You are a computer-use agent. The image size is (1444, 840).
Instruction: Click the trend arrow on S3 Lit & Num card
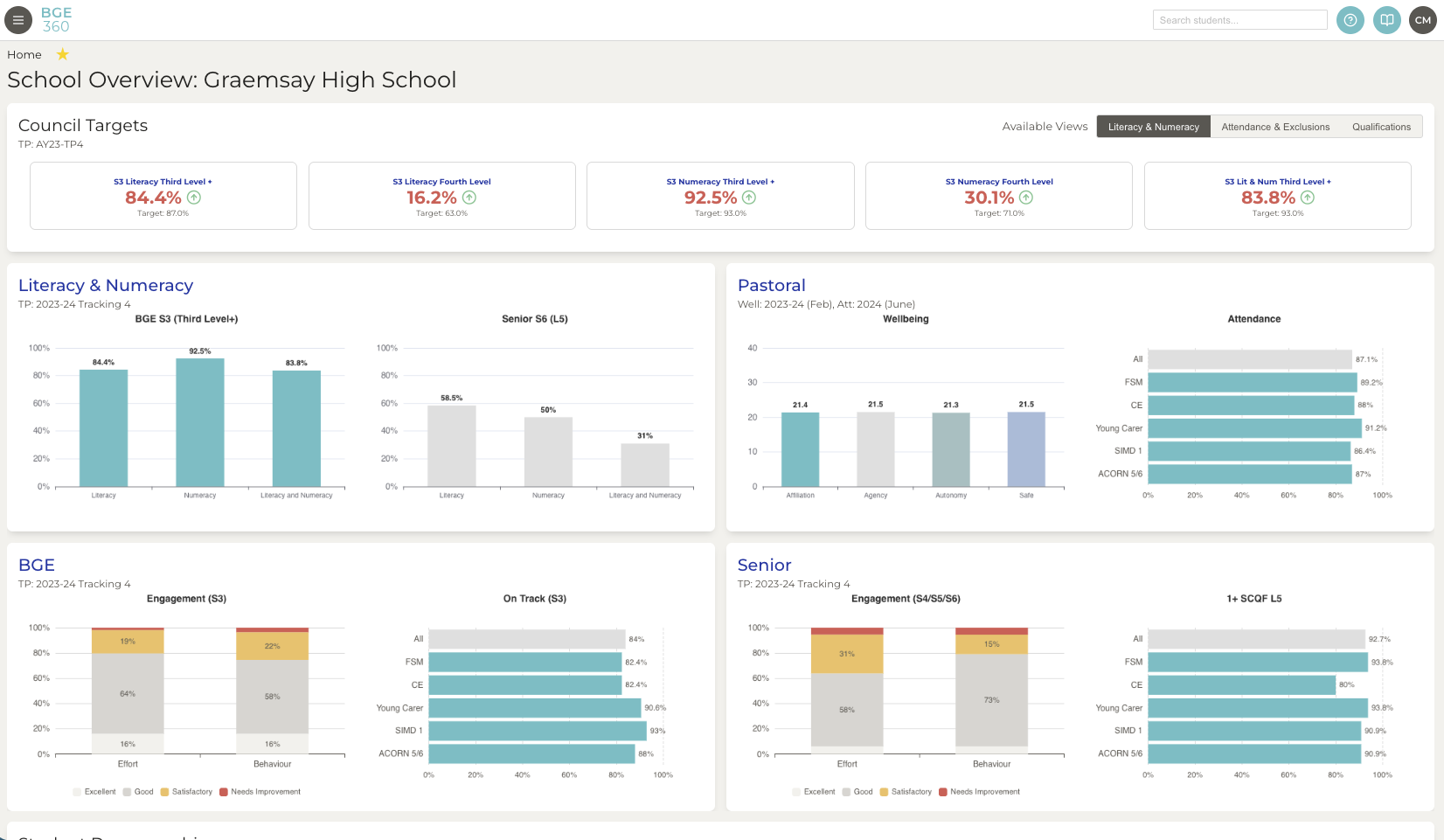(x=1306, y=198)
